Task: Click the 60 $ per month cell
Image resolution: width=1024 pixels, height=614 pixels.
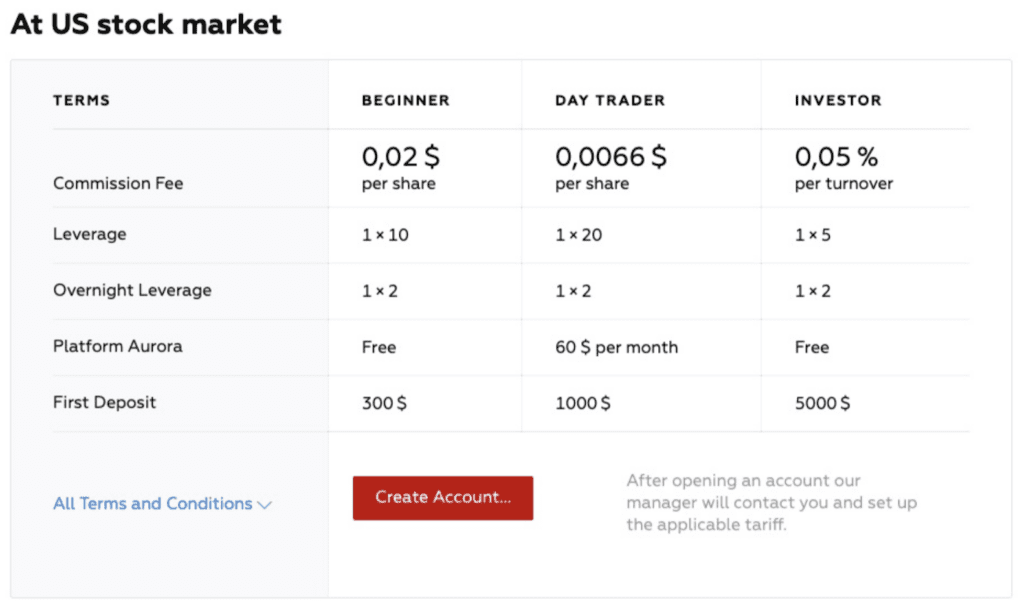Action: [x=616, y=347]
